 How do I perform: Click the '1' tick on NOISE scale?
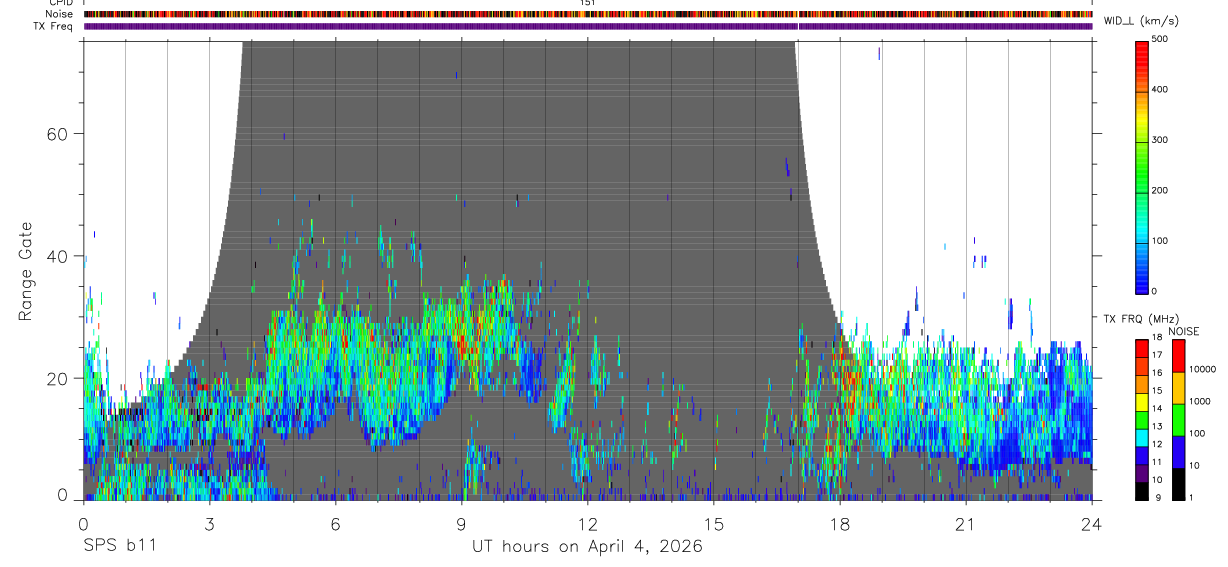tap(1192, 497)
